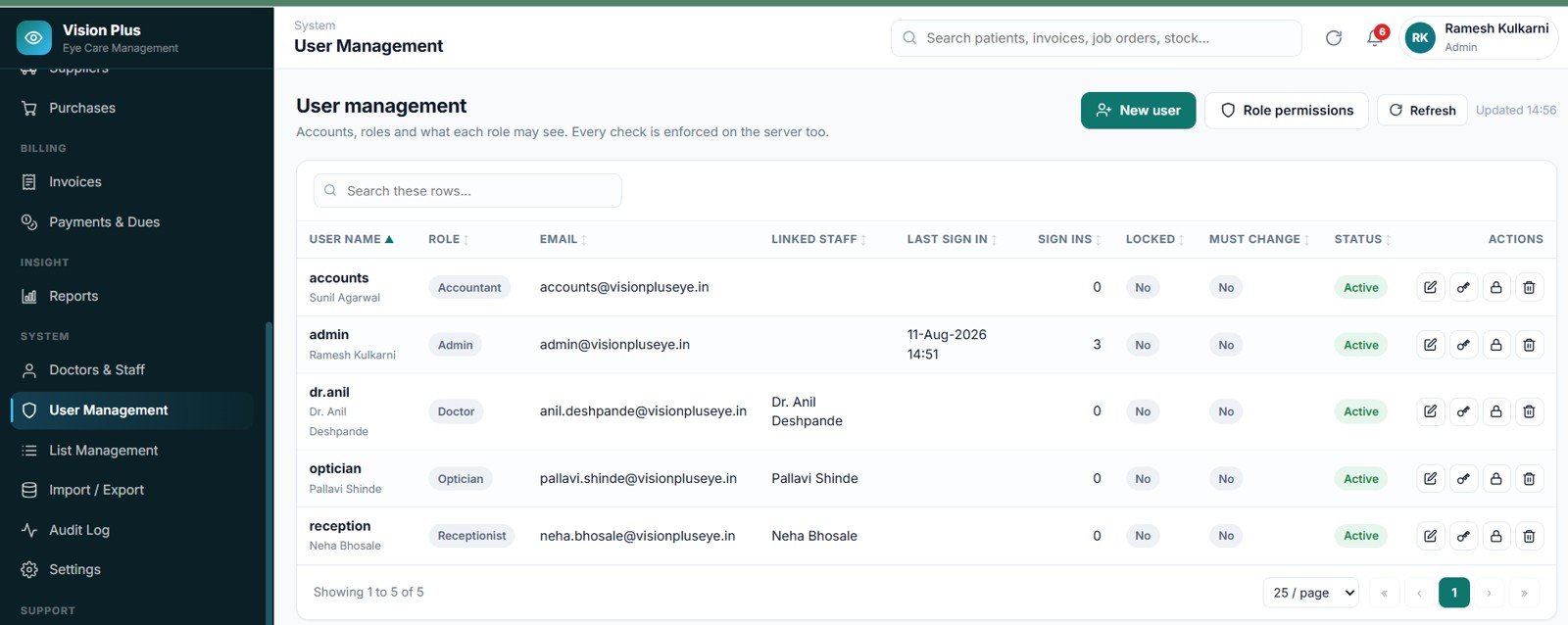
Task: Edit the dr.anil user
Action: point(1431,411)
